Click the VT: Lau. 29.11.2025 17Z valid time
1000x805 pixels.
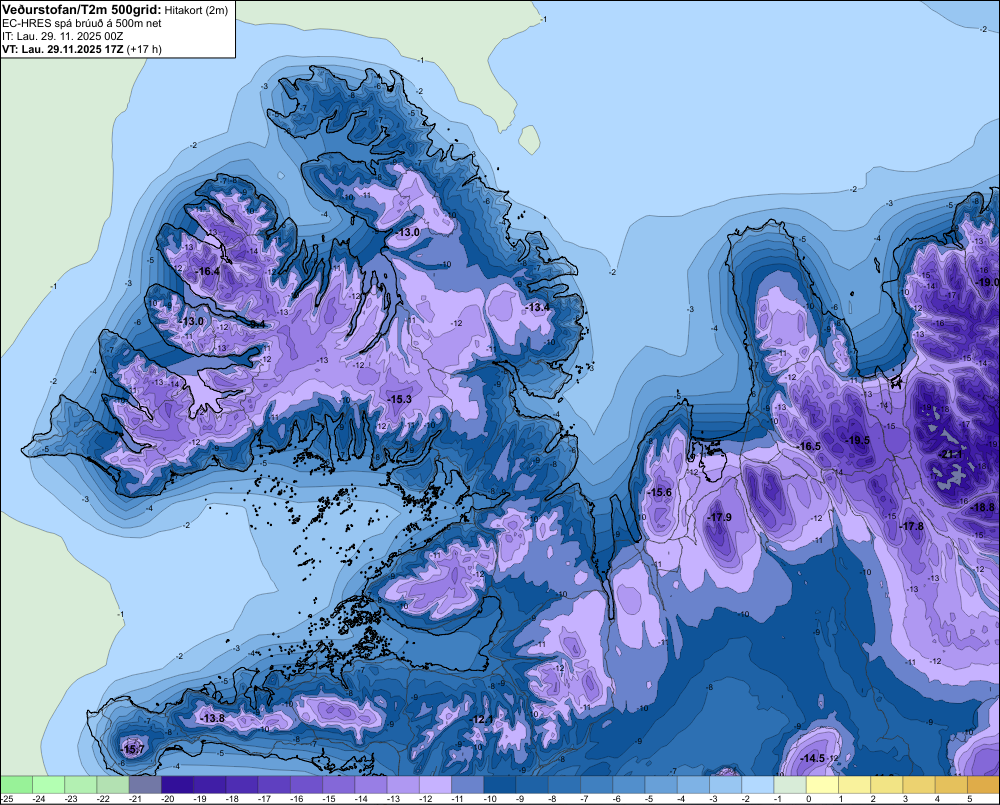point(62,49)
